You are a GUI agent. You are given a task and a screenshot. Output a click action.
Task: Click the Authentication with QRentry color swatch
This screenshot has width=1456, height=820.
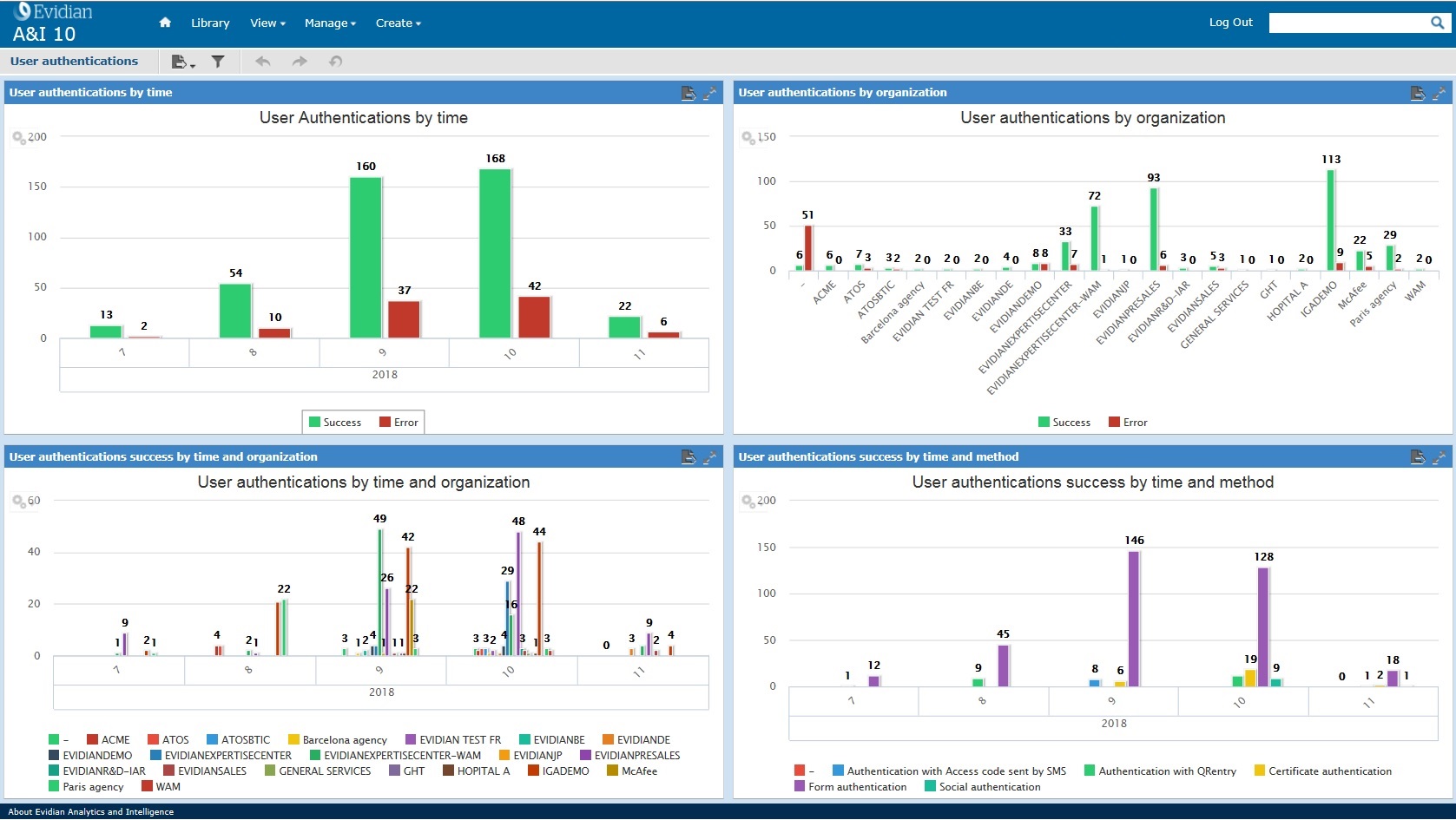(x=1090, y=771)
